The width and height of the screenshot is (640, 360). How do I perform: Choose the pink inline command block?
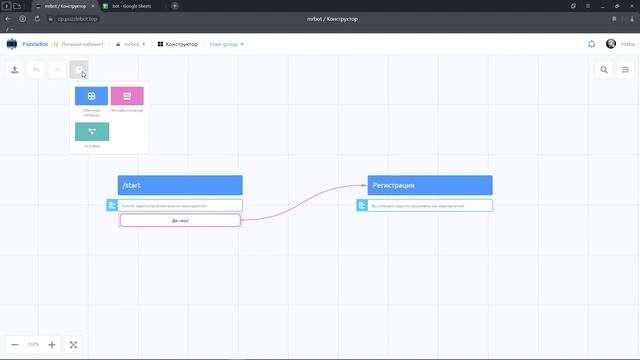pyautogui.click(x=127, y=96)
